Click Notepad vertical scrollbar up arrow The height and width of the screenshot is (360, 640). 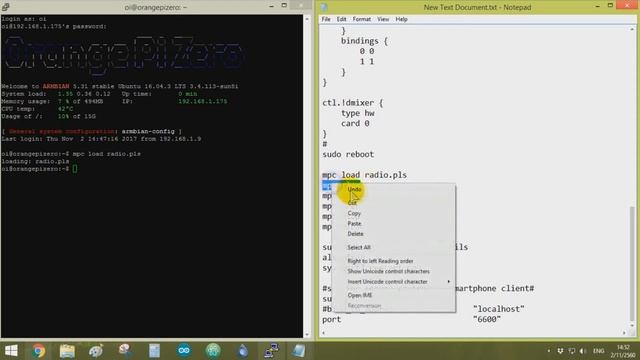(x=632, y=29)
